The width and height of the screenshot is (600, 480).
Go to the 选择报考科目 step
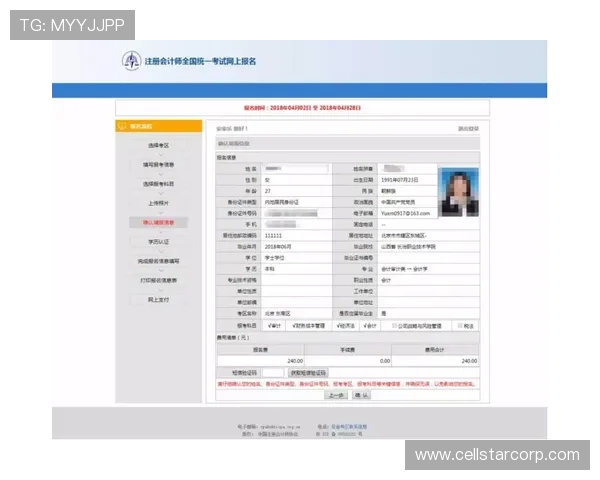pos(158,184)
